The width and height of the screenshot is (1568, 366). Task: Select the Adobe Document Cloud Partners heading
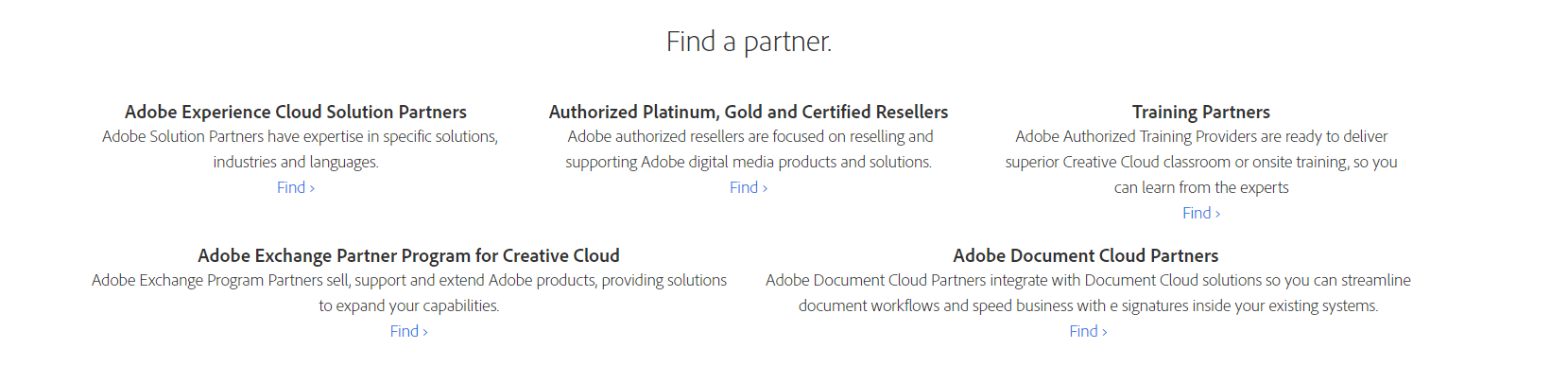click(x=1086, y=255)
